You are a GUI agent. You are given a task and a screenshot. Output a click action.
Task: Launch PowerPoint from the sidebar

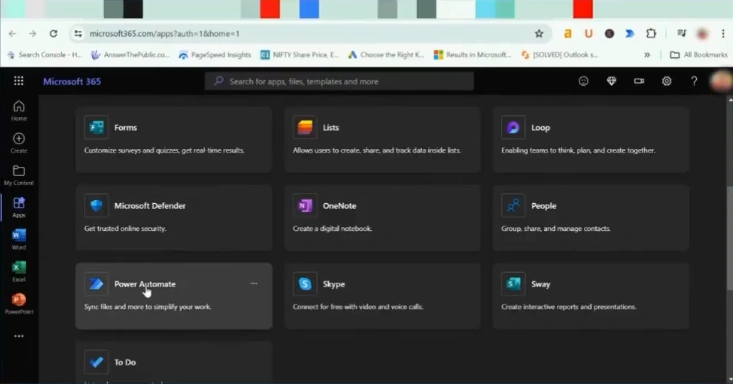[19, 304]
